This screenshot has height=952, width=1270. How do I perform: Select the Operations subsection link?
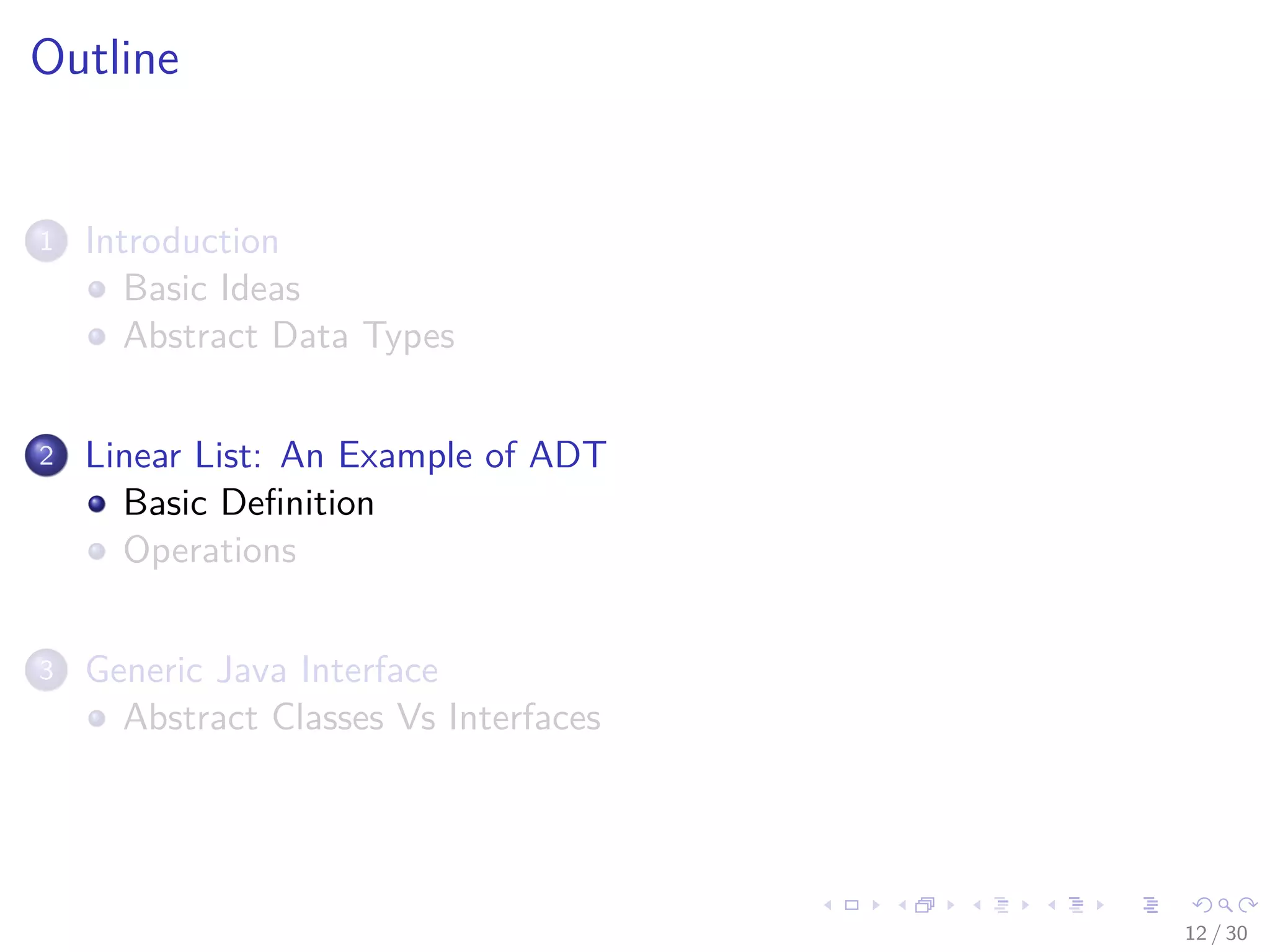point(210,550)
